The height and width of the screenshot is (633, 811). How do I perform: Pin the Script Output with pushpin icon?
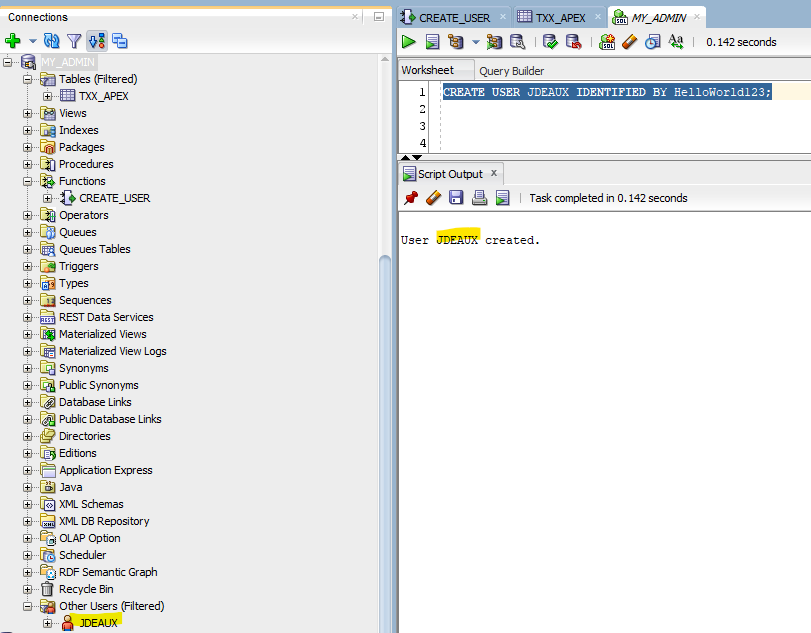[410, 198]
